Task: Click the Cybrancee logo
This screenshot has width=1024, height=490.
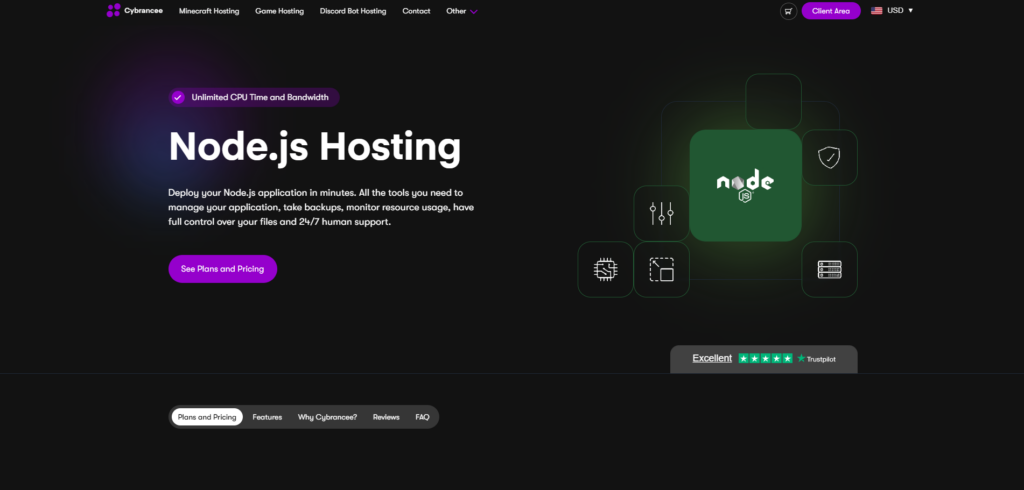Action: point(135,10)
